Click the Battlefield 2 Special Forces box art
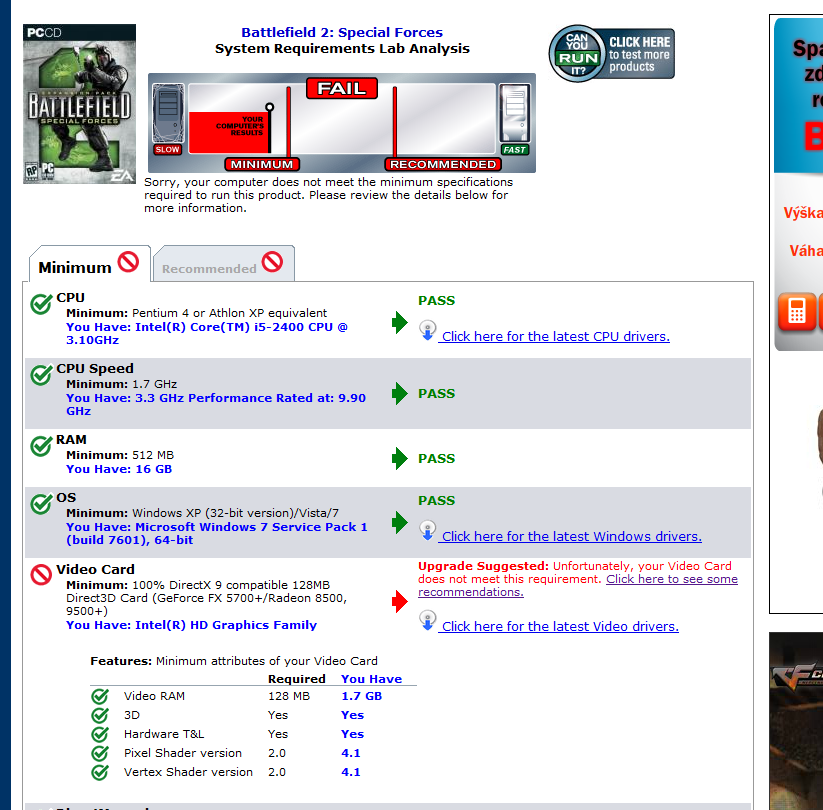This screenshot has height=810, width=823. (79, 103)
